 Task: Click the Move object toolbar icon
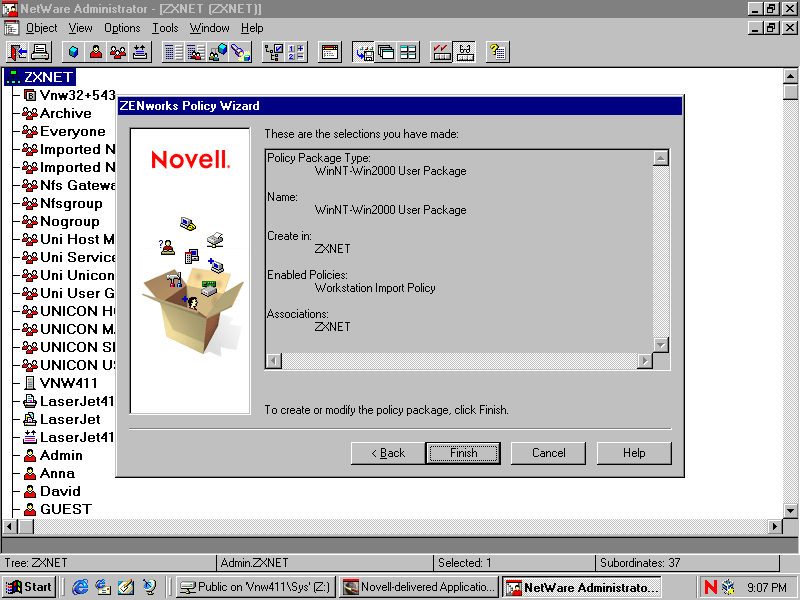tap(140, 52)
